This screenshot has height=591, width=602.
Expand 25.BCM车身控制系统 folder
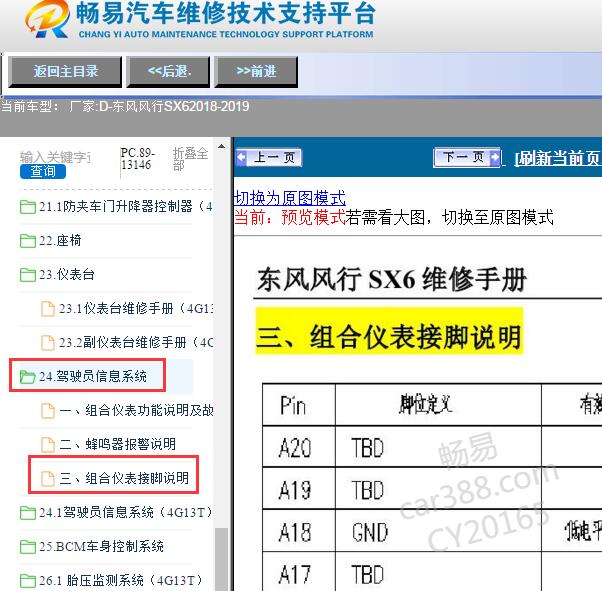click(101, 546)
